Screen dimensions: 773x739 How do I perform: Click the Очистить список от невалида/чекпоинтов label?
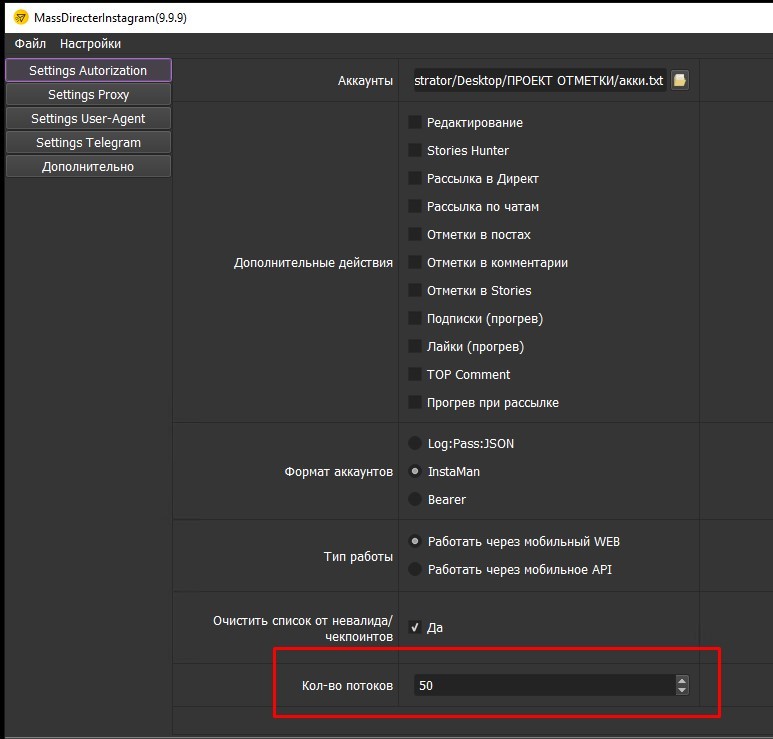[303, 629]
